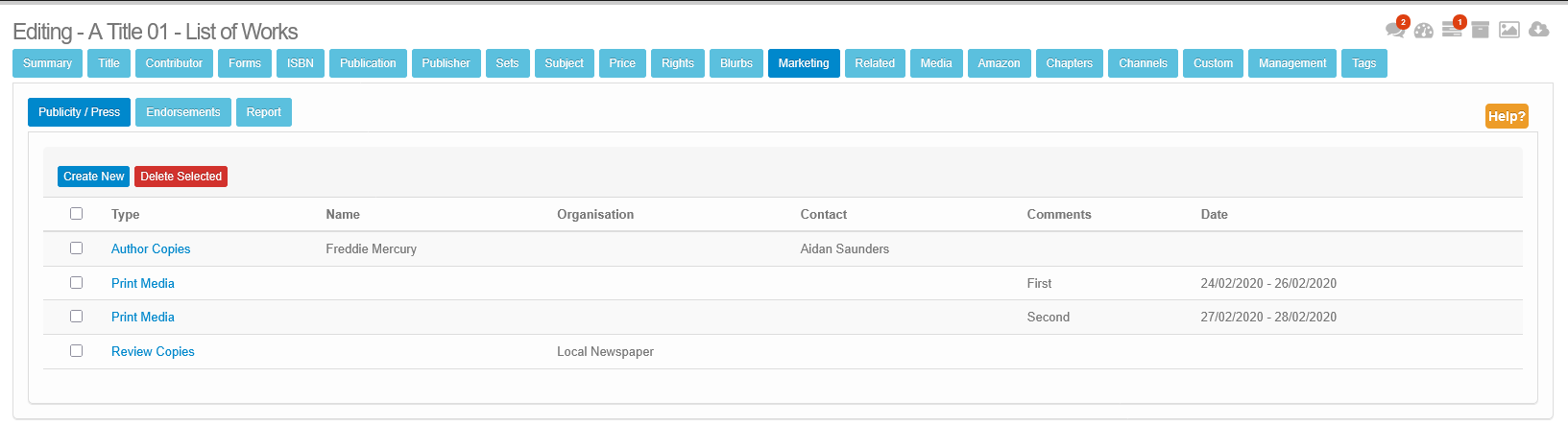Check the Author Copies row checkbox
Image resolution: width=1568 pixels, height=425 pixels.
pyautogui.click(x=77, y=248)
